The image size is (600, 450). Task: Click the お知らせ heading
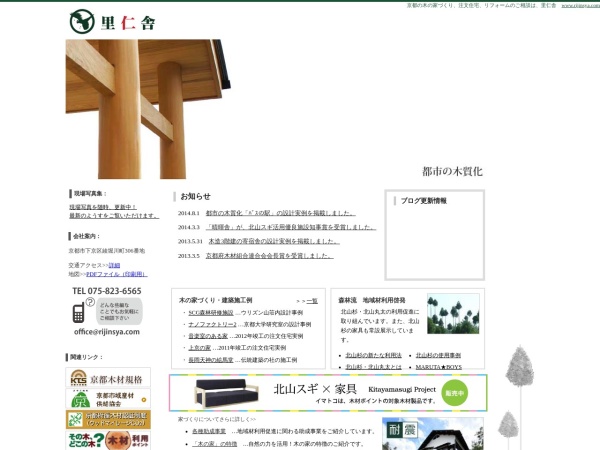click(195, 196)
